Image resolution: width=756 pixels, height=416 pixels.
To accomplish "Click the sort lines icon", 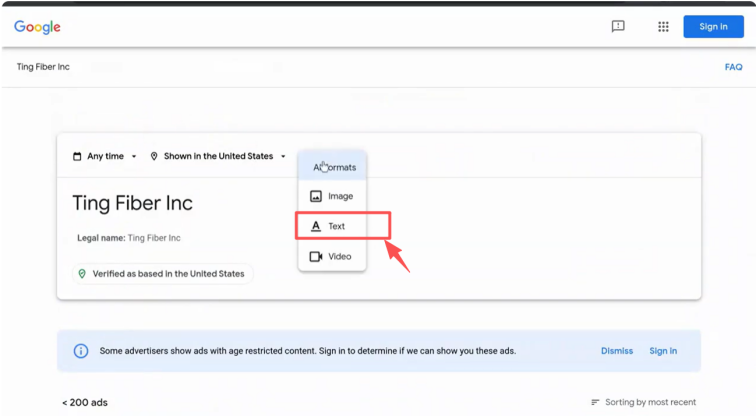I will click(x=595, y=402).
